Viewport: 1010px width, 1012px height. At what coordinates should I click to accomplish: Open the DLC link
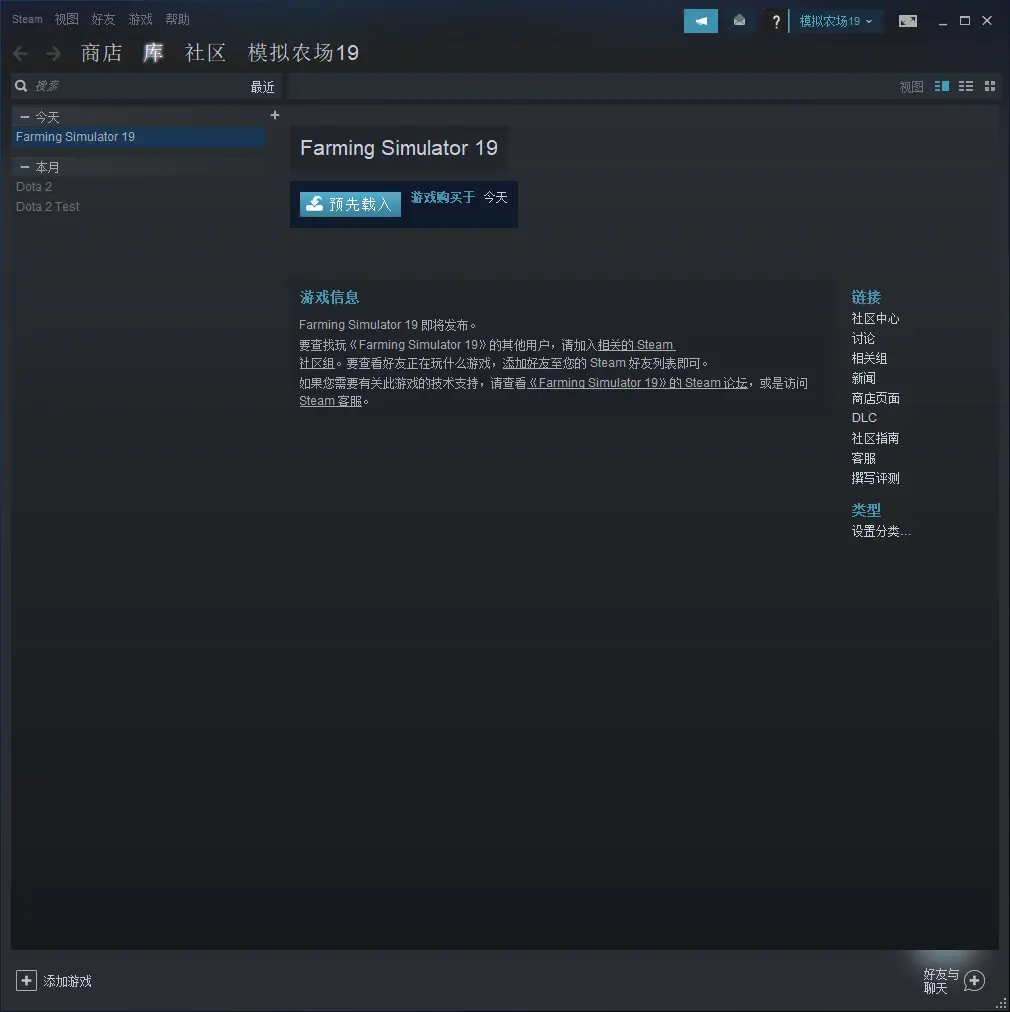(x=864, y=418)
